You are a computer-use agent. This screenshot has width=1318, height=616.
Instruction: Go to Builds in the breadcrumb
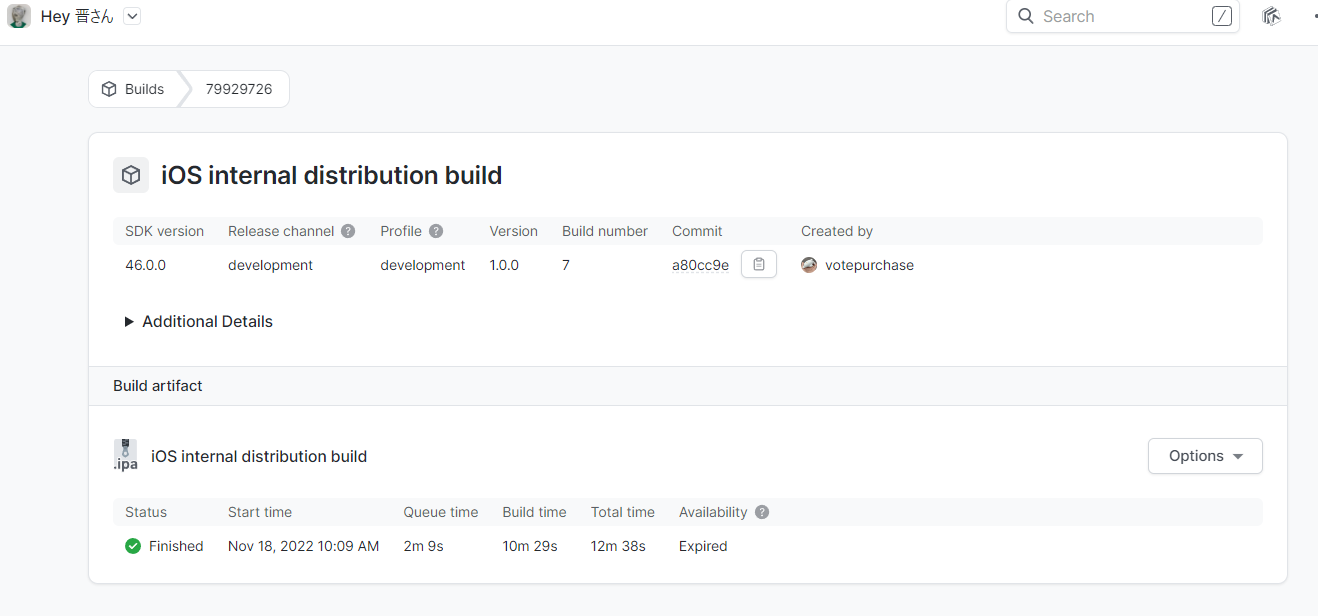coord(134,89)
